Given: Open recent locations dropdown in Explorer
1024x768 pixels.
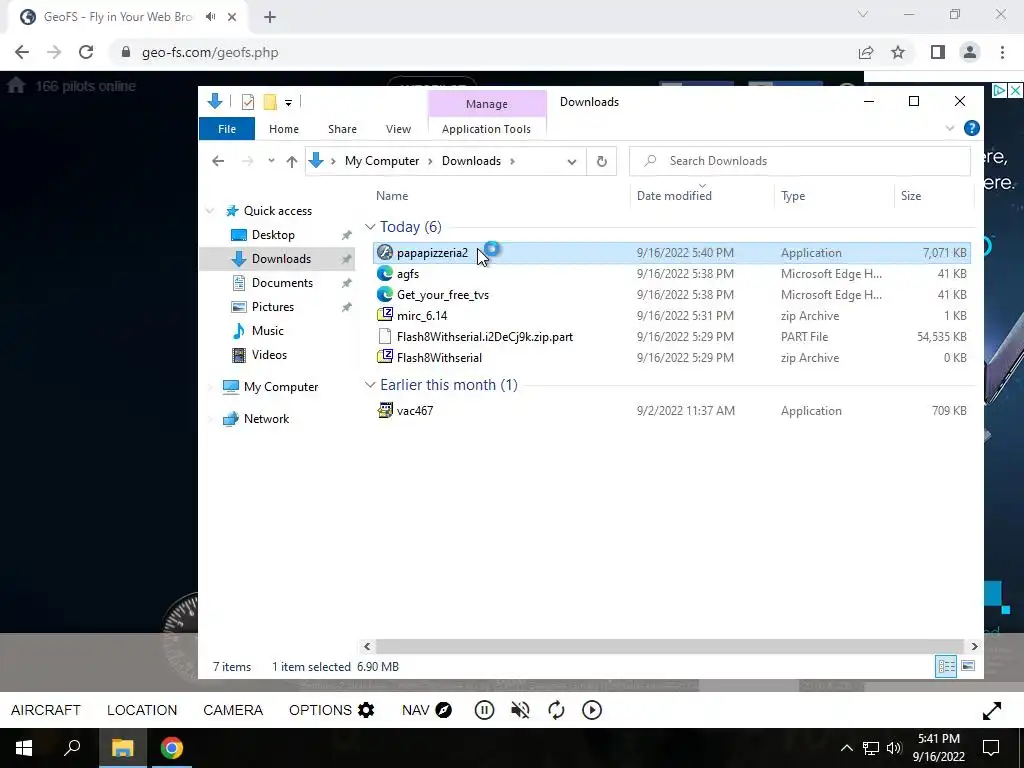Looking at the screenshot, I should 271,161.
